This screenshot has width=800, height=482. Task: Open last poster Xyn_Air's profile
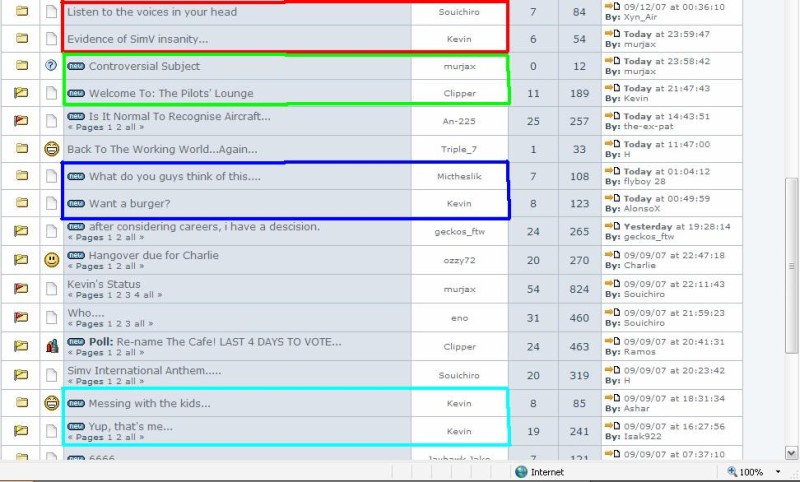[640, 17]
